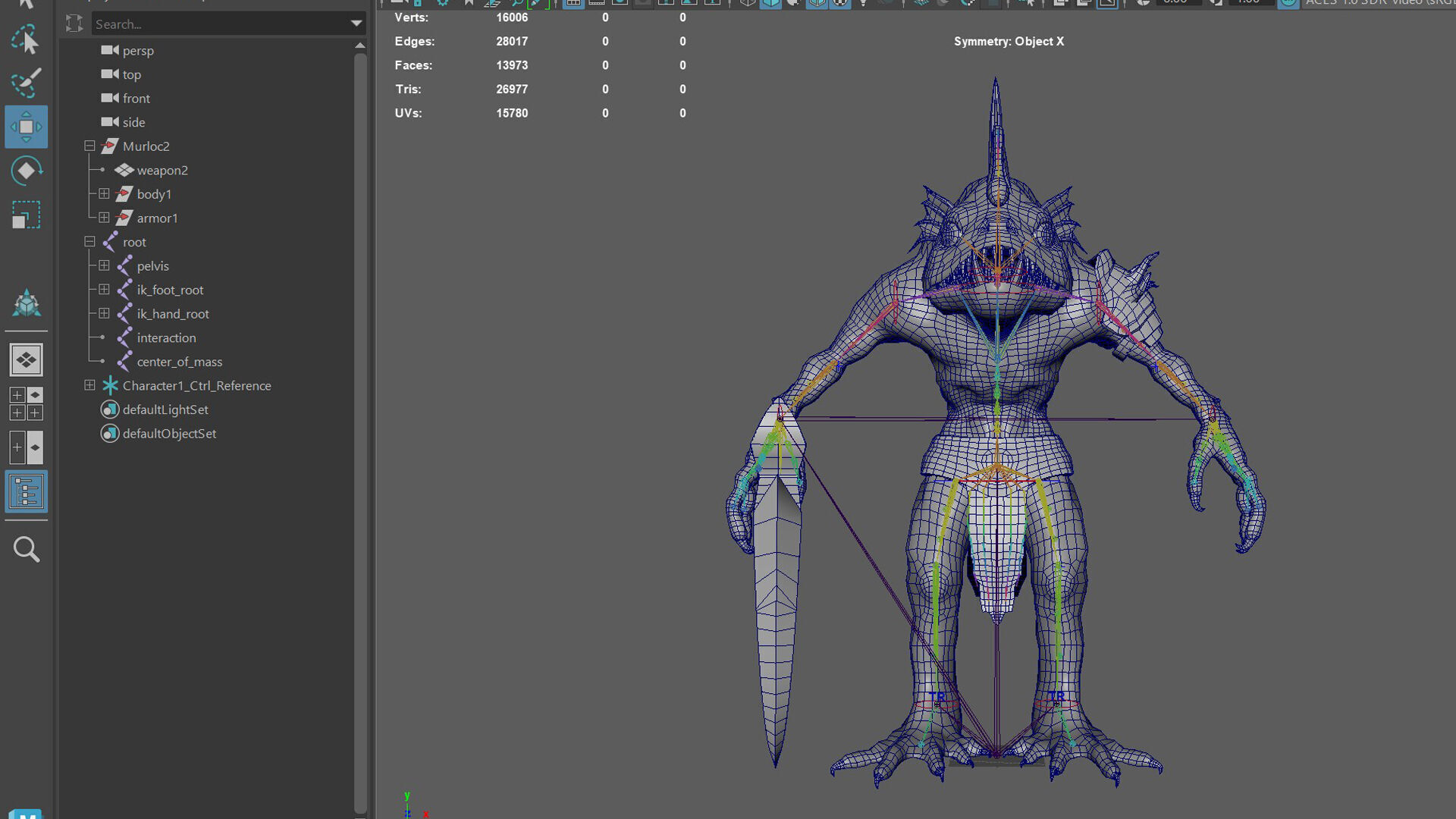Open the magnifier search icon in toolbox
The height and width of the screenshot is (819, 1456).
tap(26, 549)
